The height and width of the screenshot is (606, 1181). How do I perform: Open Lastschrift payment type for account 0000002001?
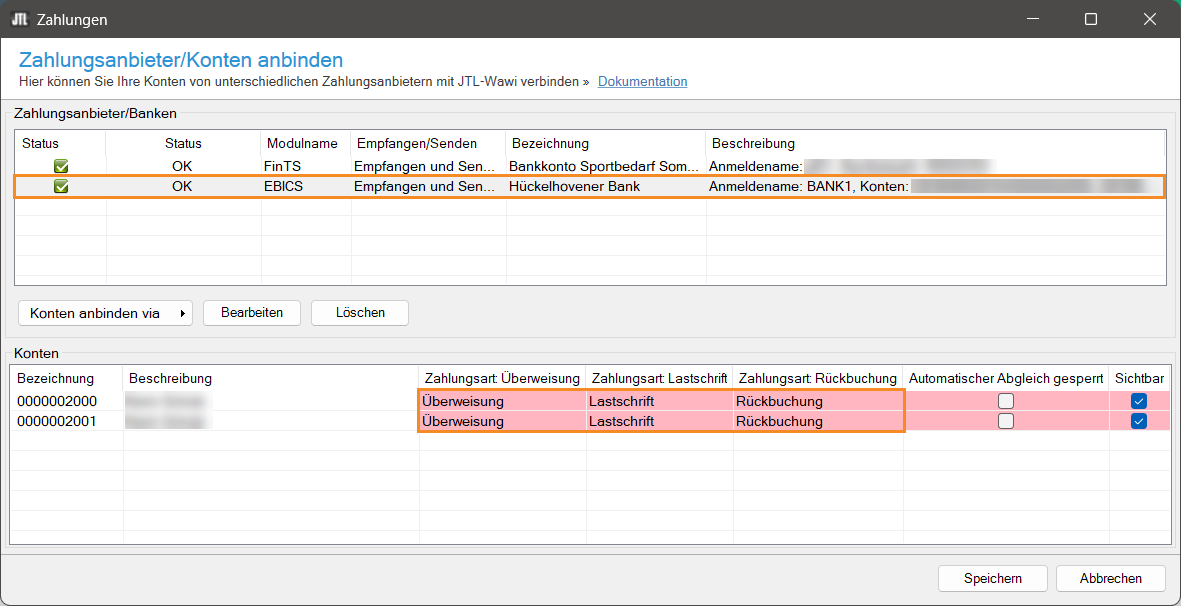pyautogui.click(x=659, y=421)
